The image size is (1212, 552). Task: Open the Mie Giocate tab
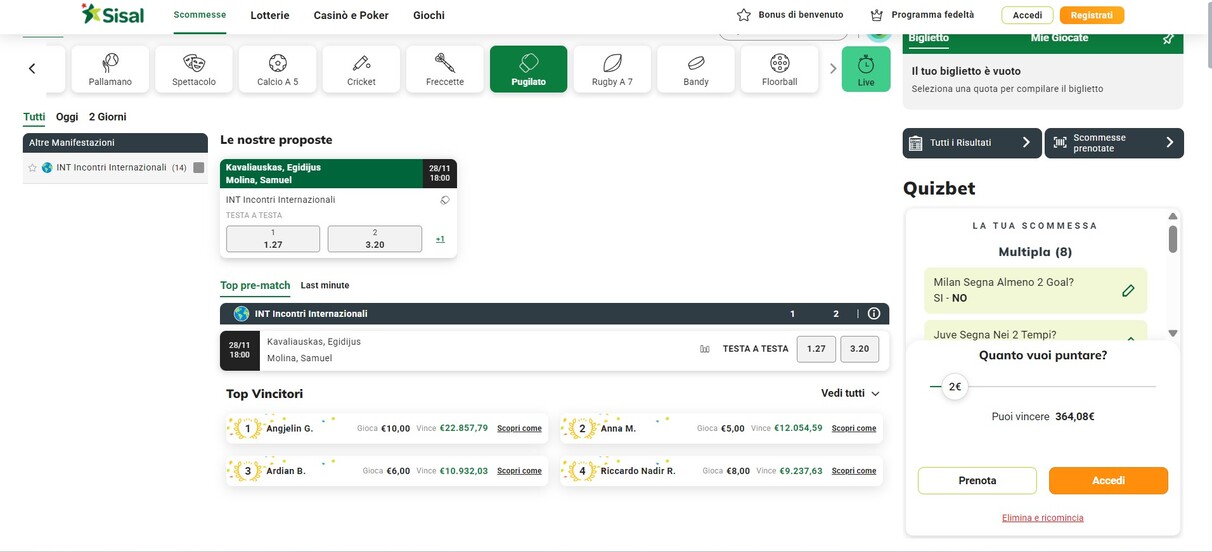coord(1059,38)
